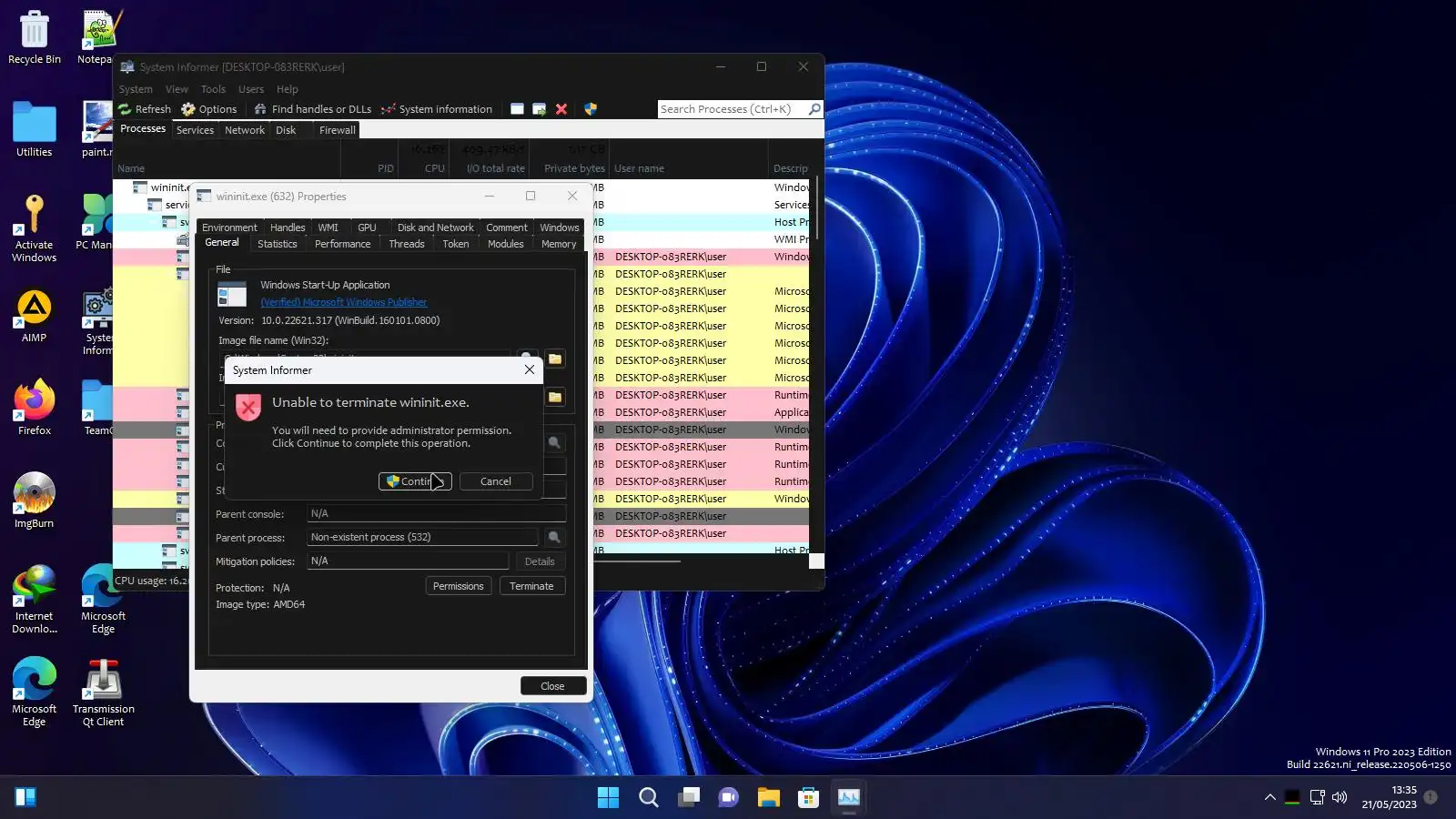Open the Help menu
The width and height of the screenshot is (1456, 819).
[288, 89]
